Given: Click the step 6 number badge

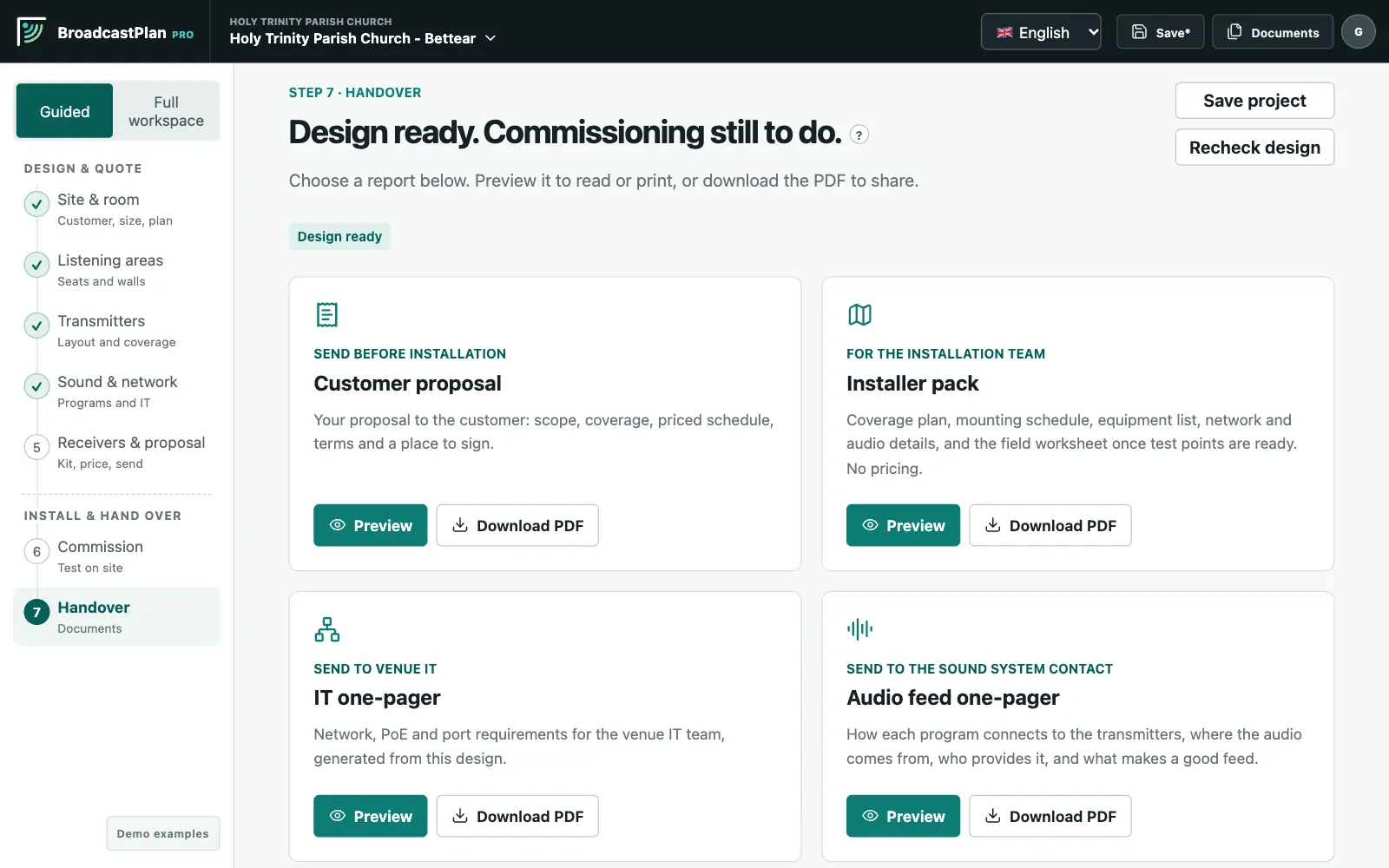Looking at the screenshot, I should 36,552.
